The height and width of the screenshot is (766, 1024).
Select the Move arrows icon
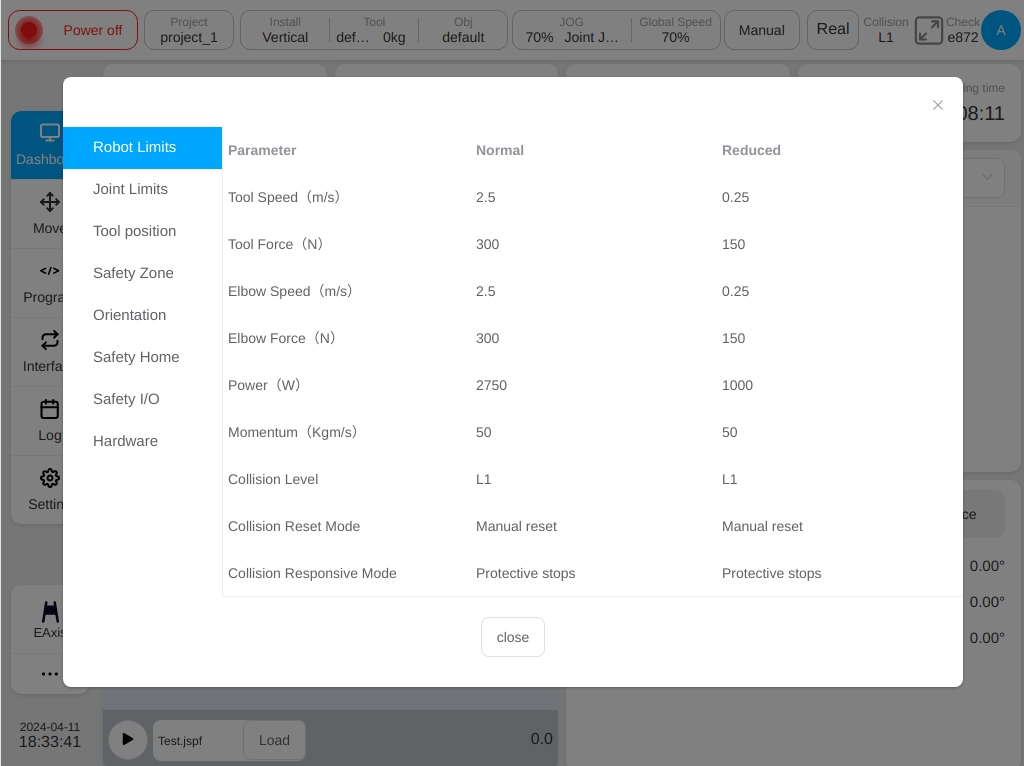[x=50, y=202]
